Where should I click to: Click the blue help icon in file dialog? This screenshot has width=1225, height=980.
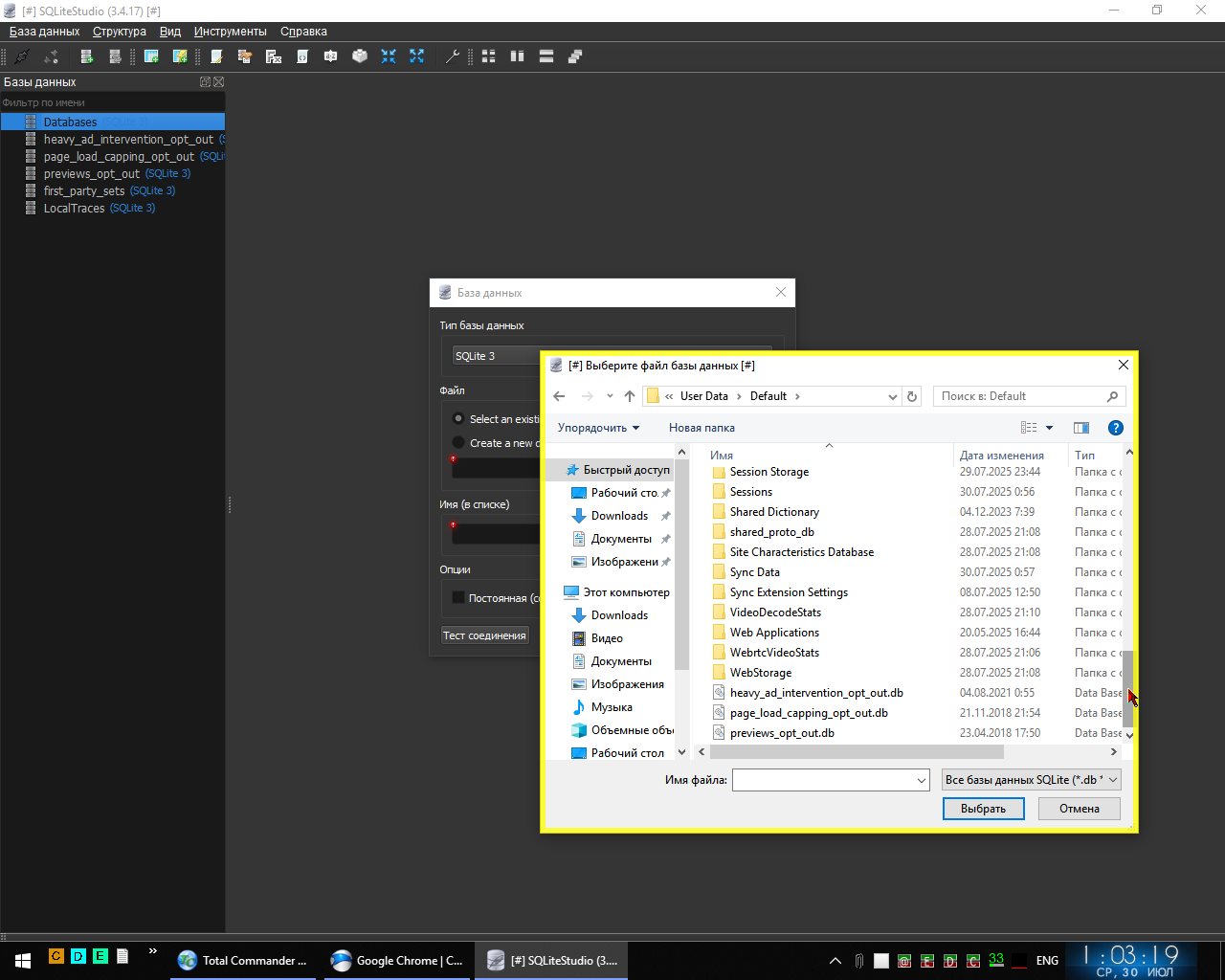pyautogui.click(x=1115, y=428)
